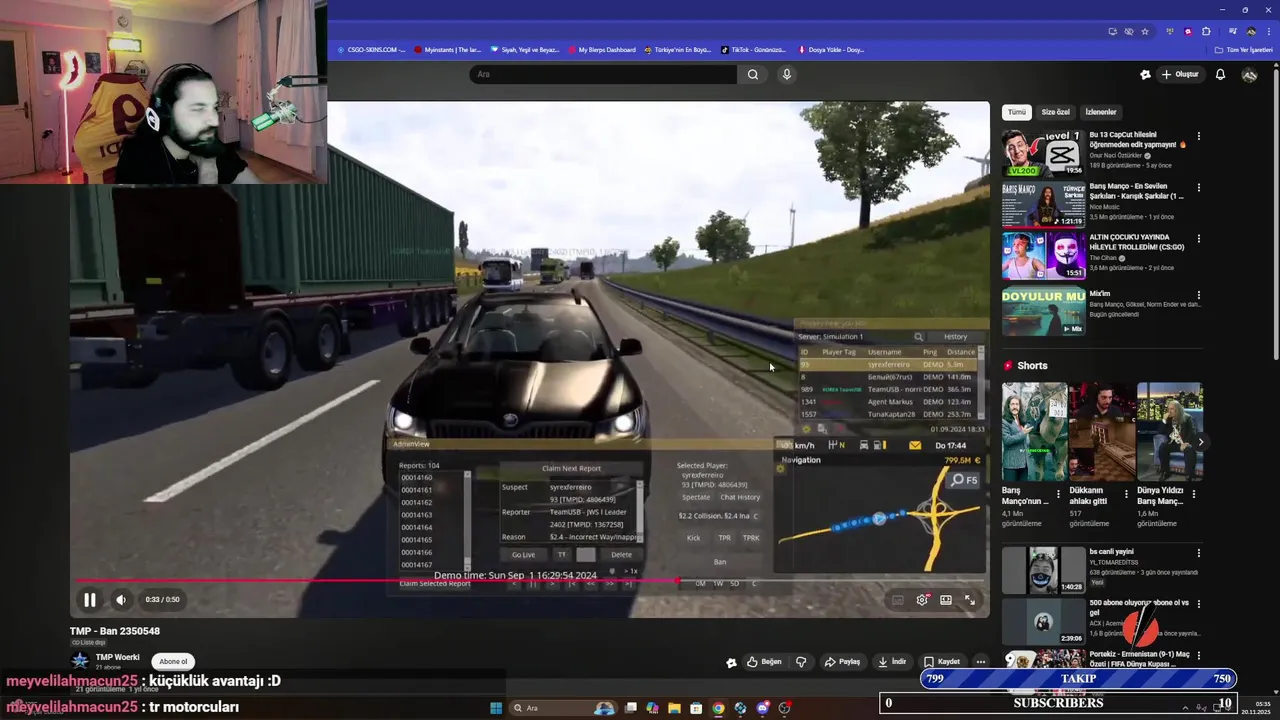Open CSGO-SKINS.COM bookmark

tap(371, 49)
